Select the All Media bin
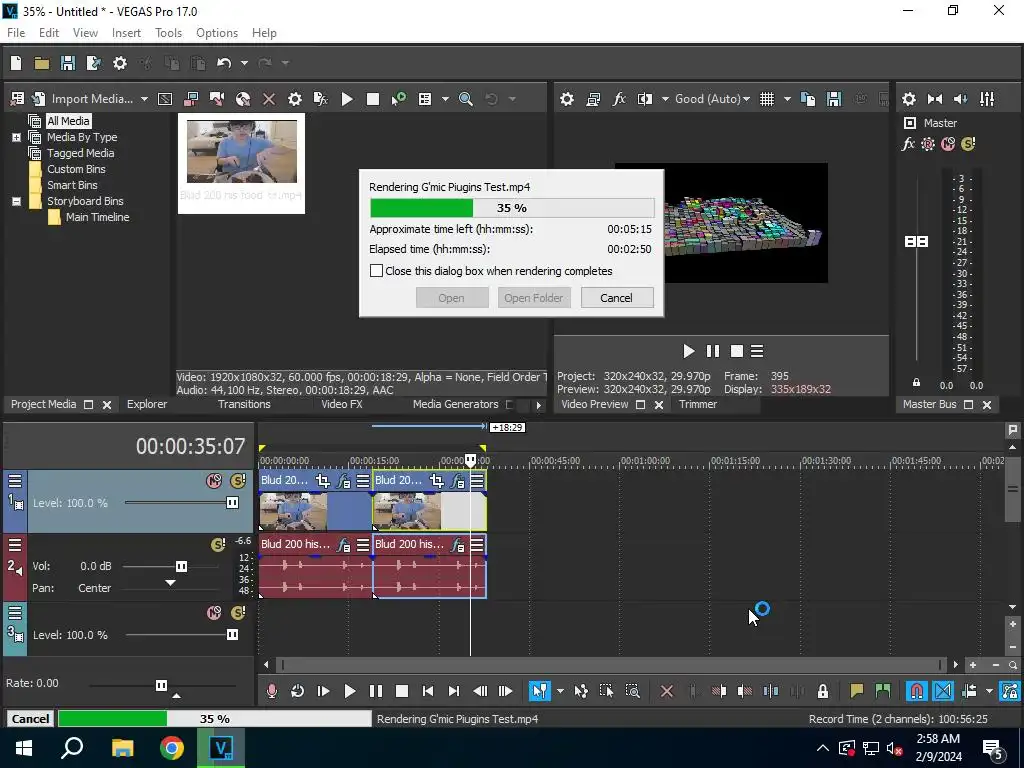 (68, 121)
